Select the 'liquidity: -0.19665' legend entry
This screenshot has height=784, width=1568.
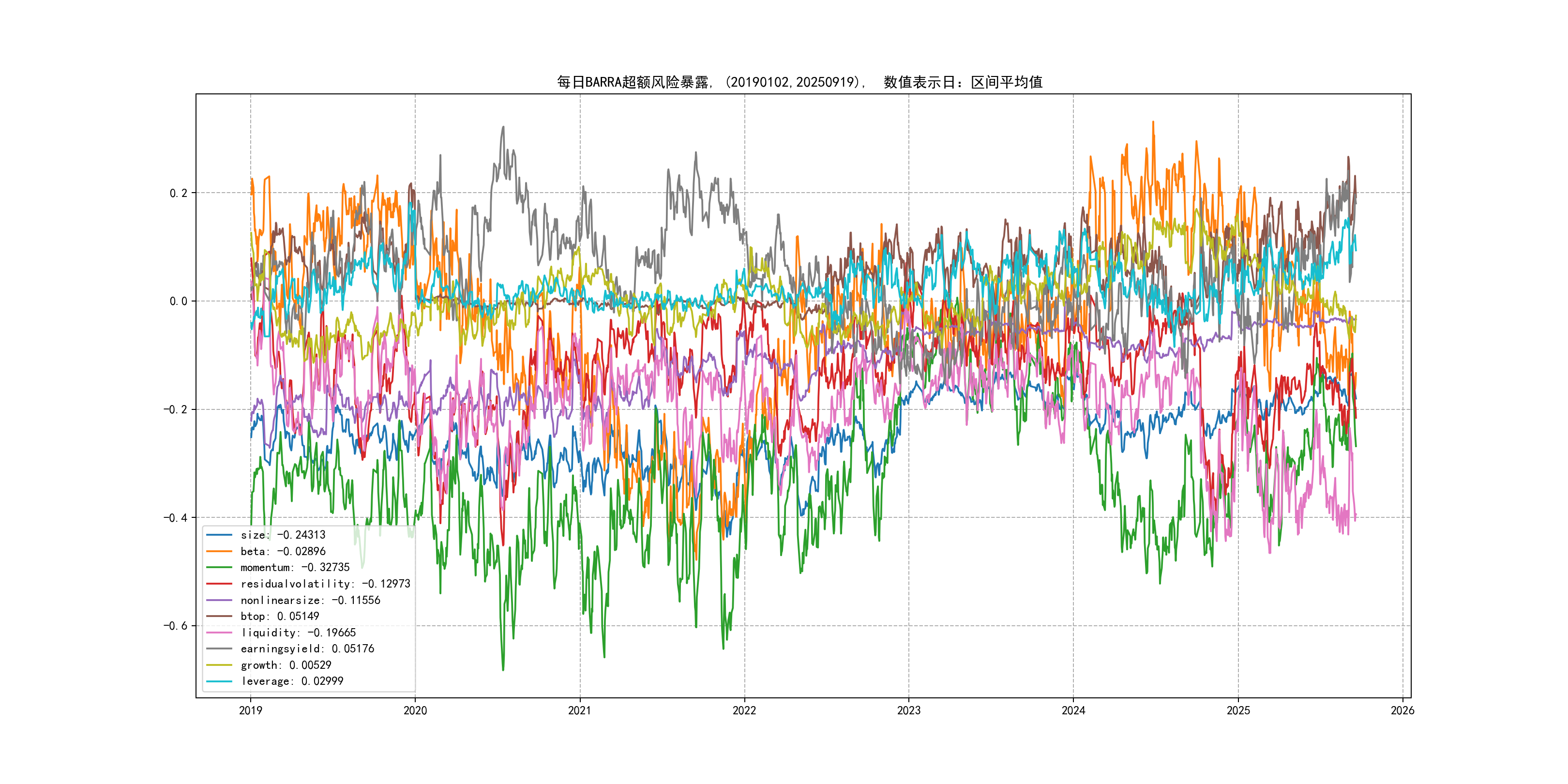(x=298, y=633)
